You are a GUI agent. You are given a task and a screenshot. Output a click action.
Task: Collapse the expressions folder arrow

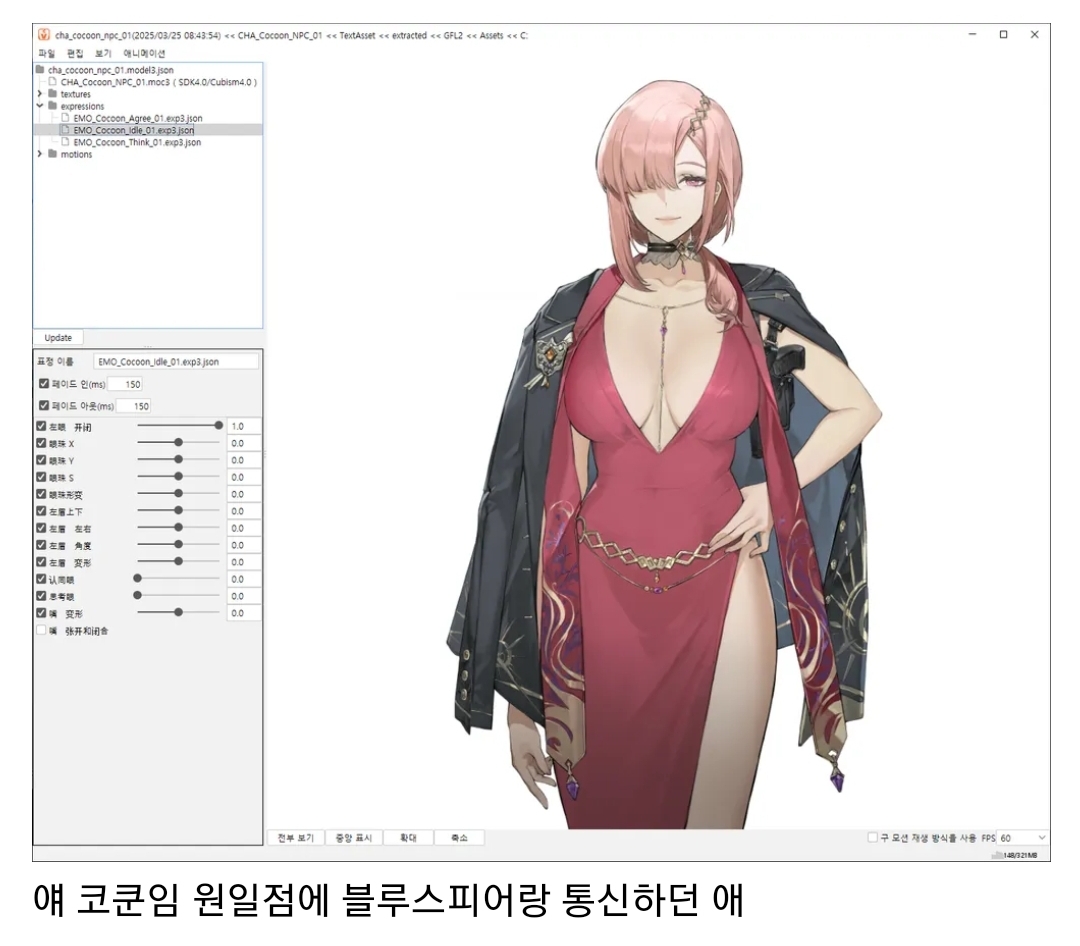pyautogui.click(x=40, y=106)
